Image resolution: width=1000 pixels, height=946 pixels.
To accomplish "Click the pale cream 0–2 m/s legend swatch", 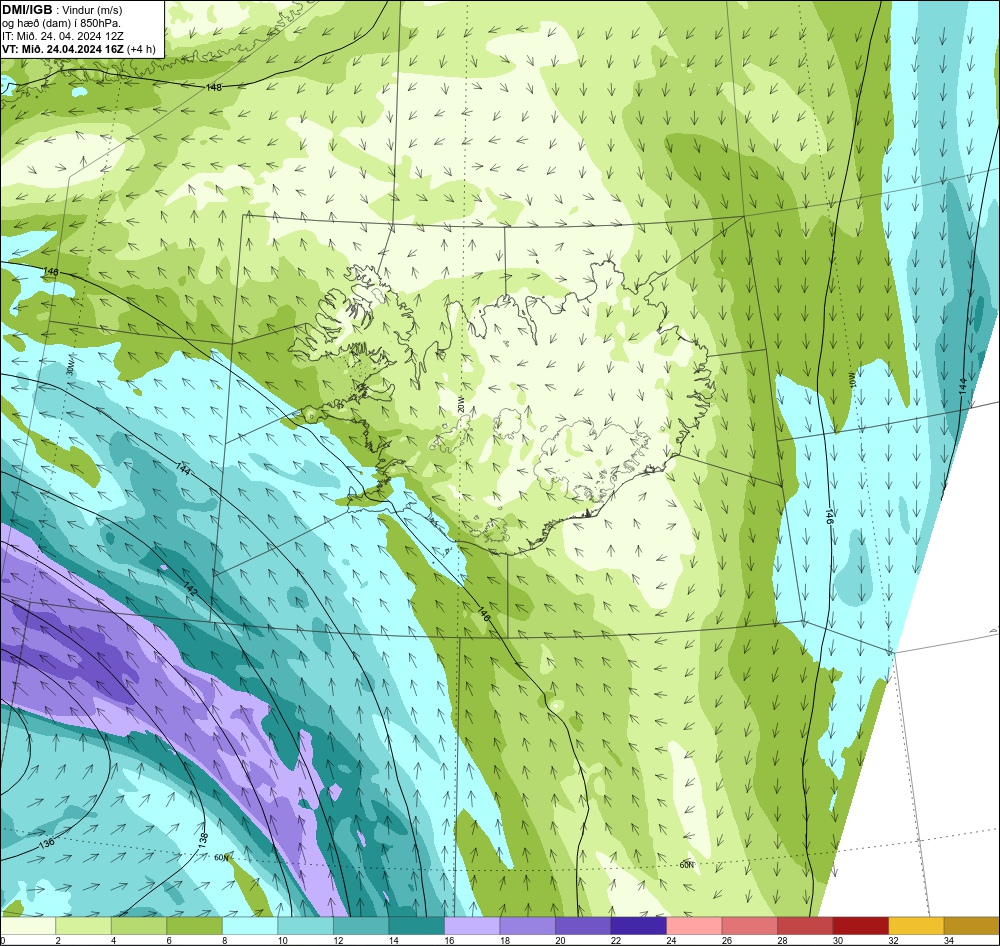I will (28, 925).
